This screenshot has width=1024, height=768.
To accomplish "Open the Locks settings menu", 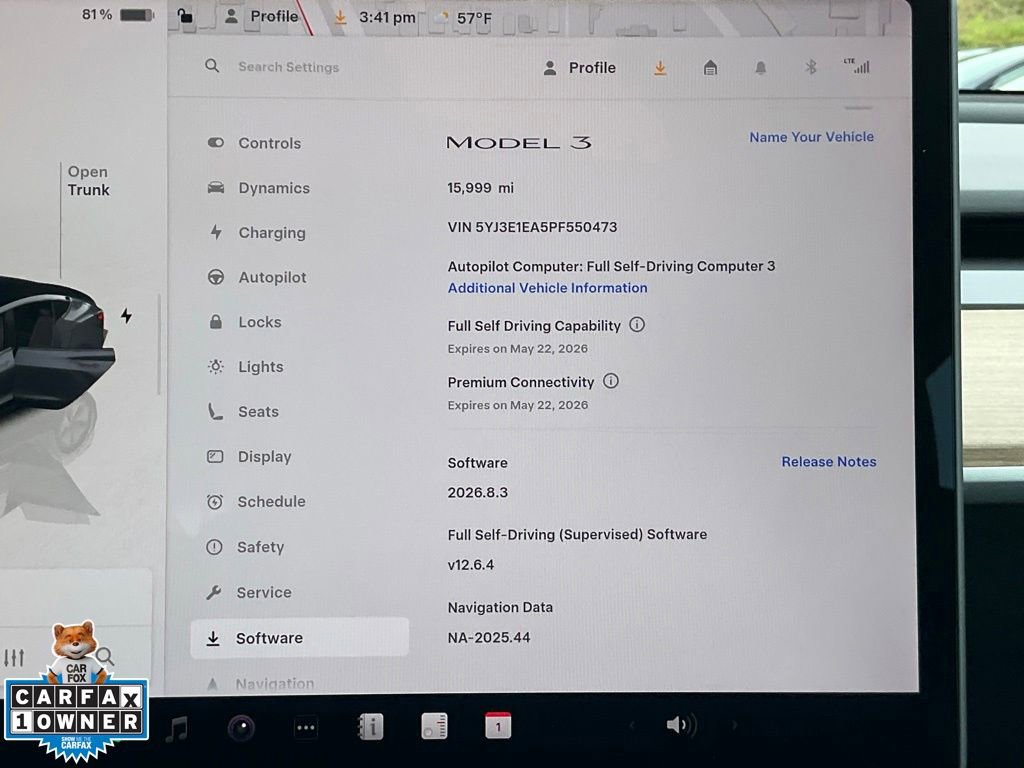I will (x=244, y=322).
